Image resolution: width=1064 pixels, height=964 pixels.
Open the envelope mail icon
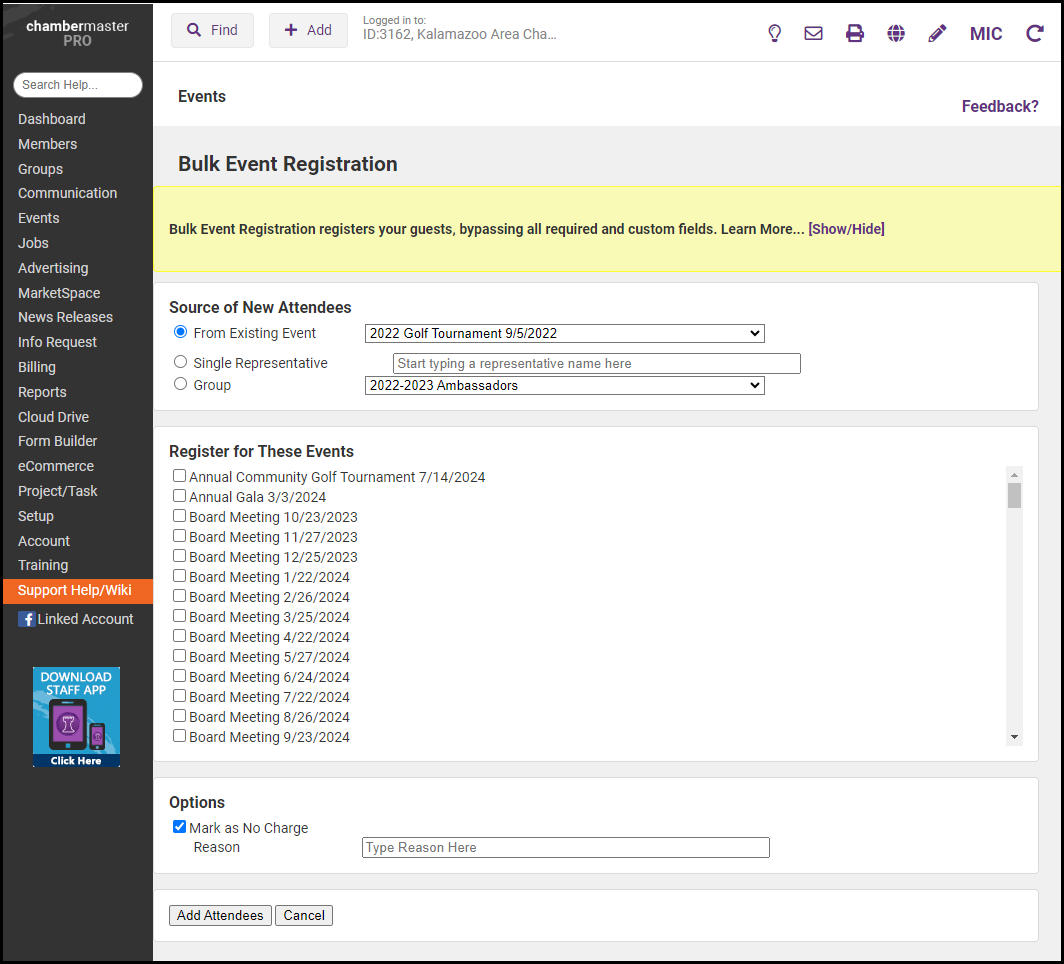coord(814,33)
